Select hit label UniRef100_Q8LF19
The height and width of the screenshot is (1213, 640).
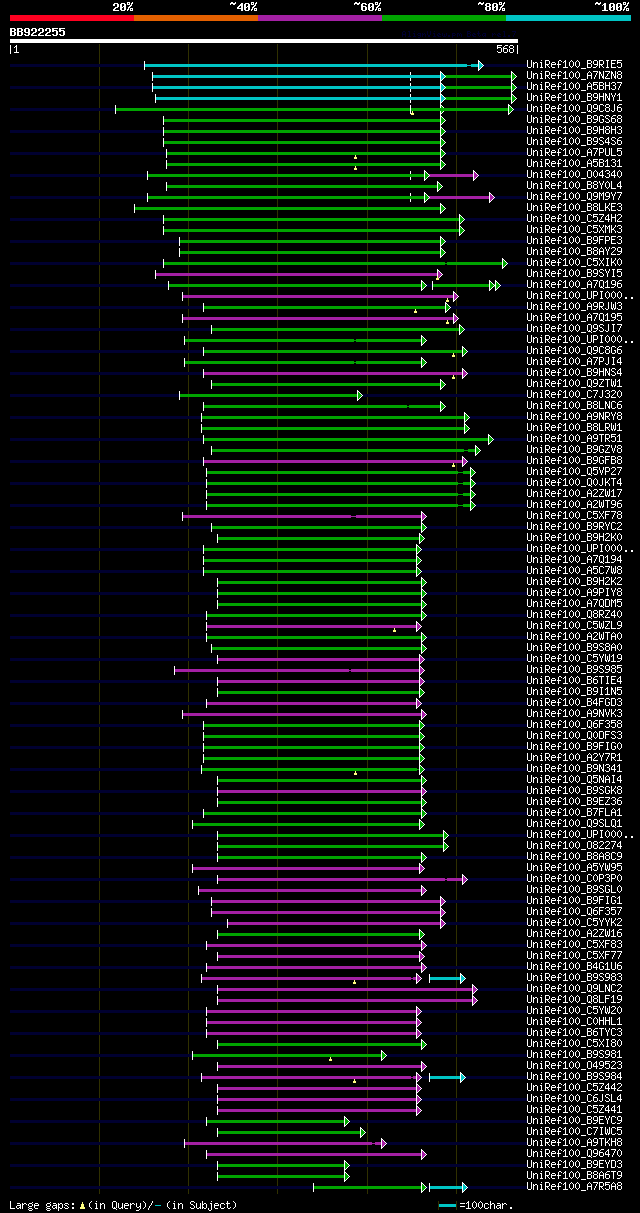pyautogui.click(x=574, y=1000)
